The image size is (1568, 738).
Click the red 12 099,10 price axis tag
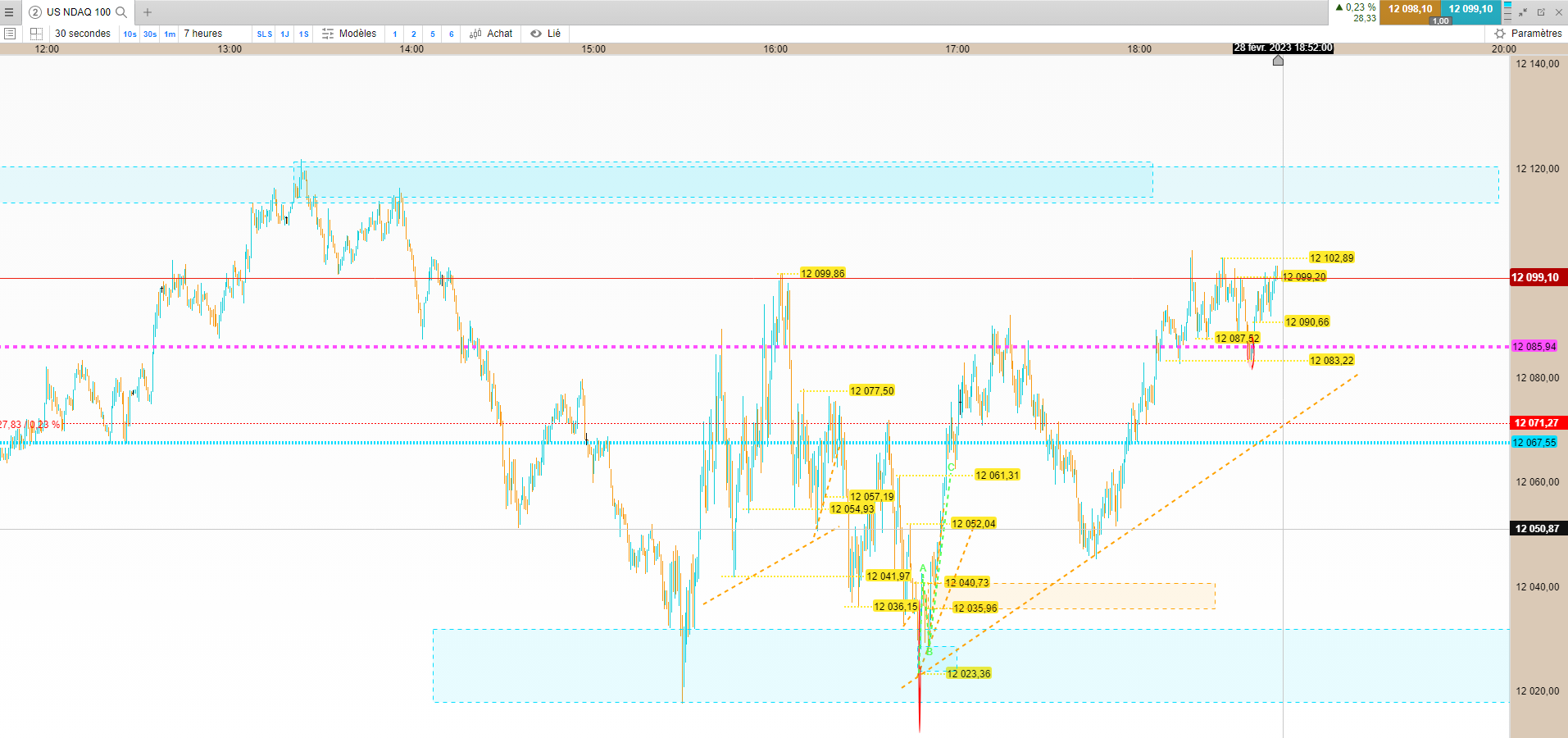coord(1538,278)
